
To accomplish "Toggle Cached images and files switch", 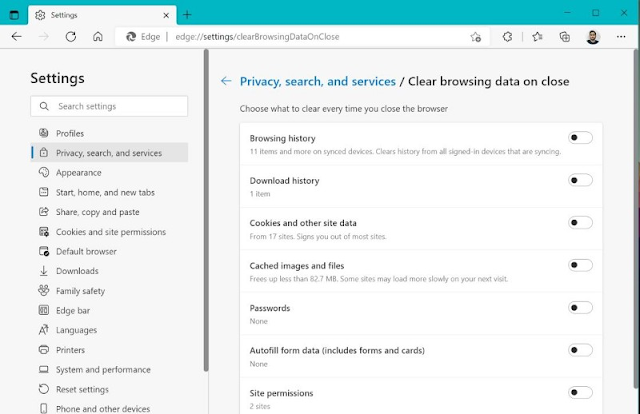I will point(580,265).
